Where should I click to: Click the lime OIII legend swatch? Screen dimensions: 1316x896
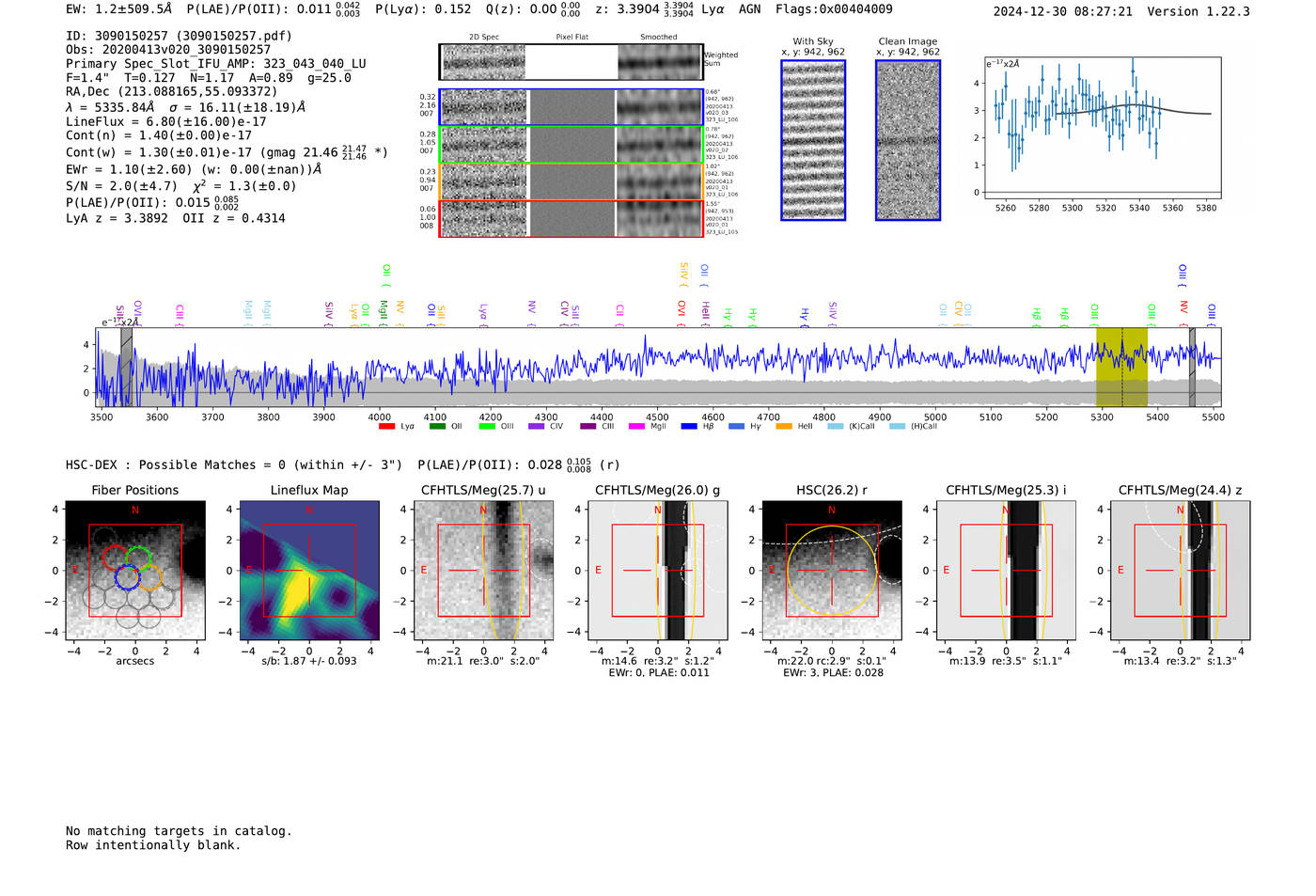[487, 427]
